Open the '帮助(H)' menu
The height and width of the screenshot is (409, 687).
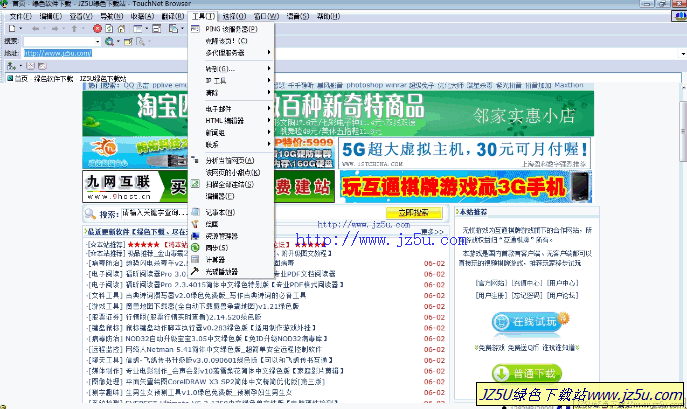[328, 16]
